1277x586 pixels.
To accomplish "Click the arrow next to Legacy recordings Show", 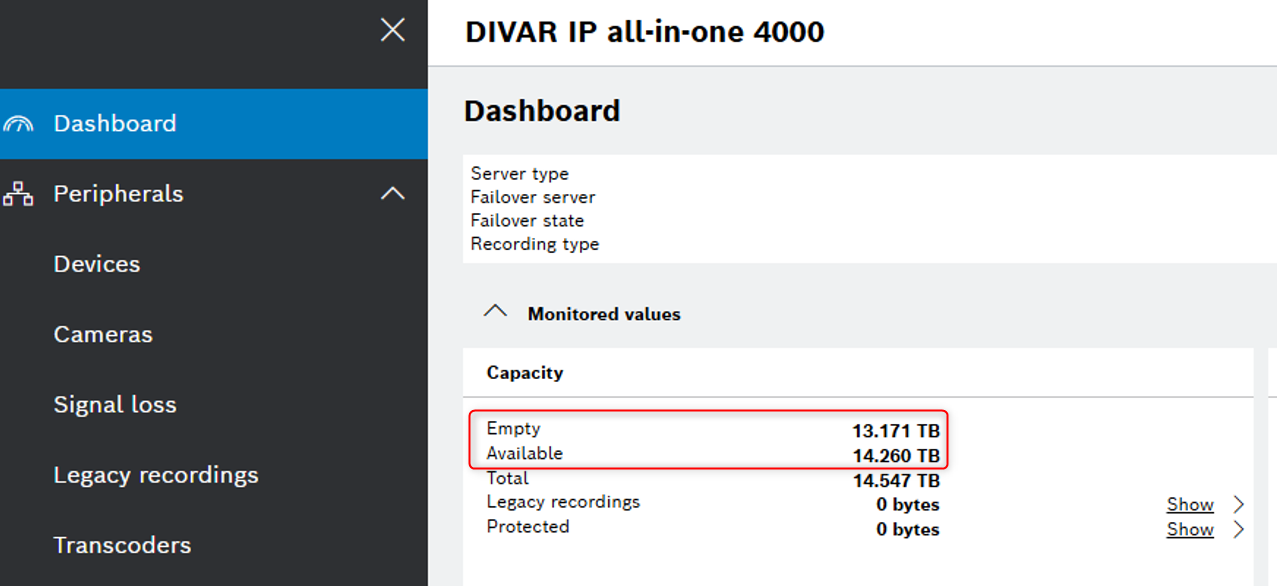I will (1239, 504).
